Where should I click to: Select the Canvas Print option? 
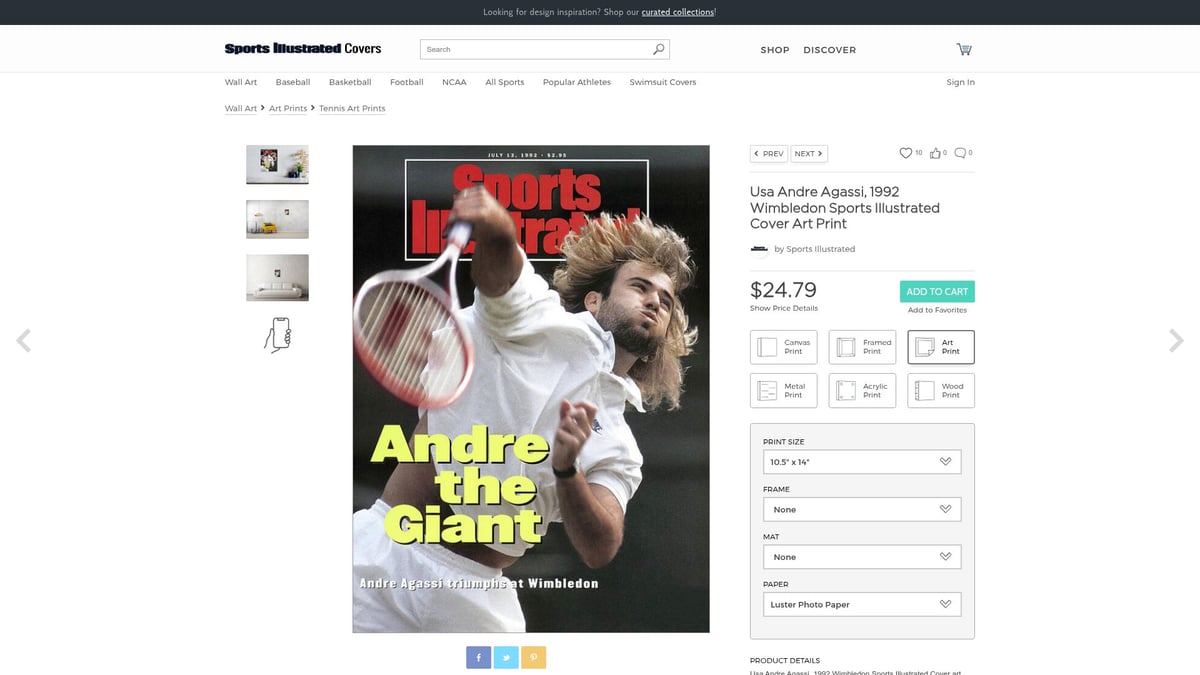(783, 346)
